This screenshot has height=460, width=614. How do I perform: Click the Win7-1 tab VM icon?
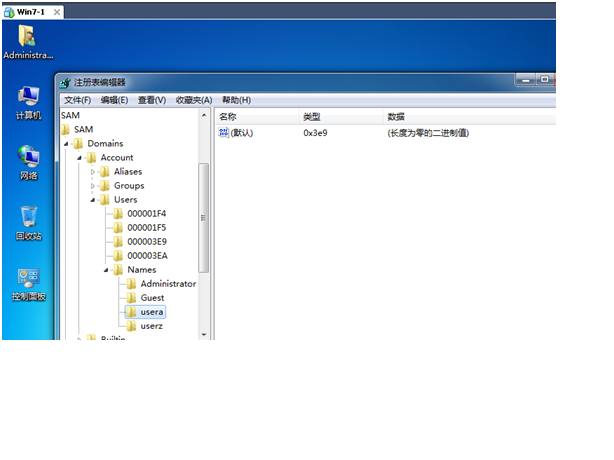9,12
